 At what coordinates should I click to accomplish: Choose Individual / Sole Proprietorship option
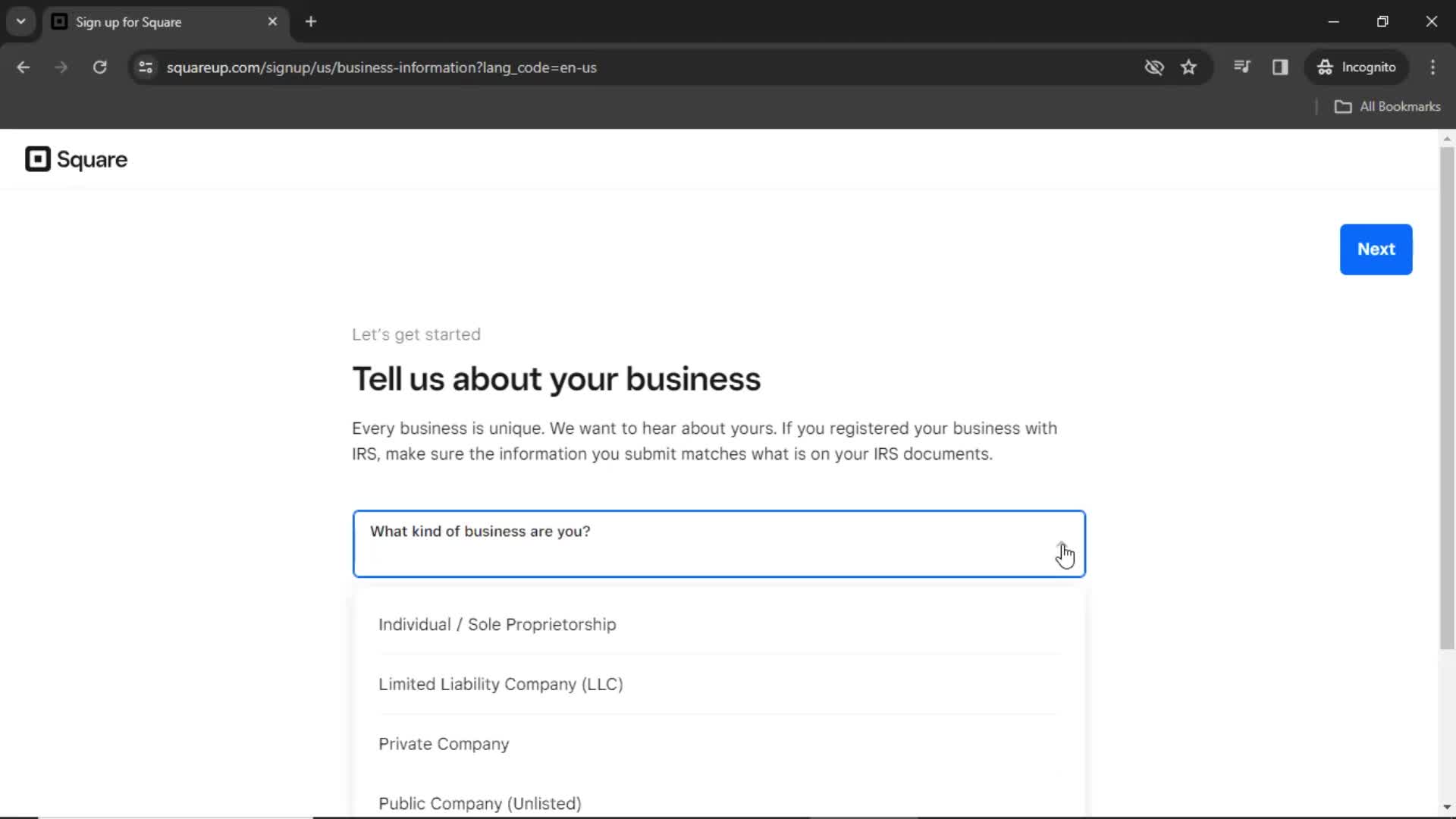tap(719, 624)
